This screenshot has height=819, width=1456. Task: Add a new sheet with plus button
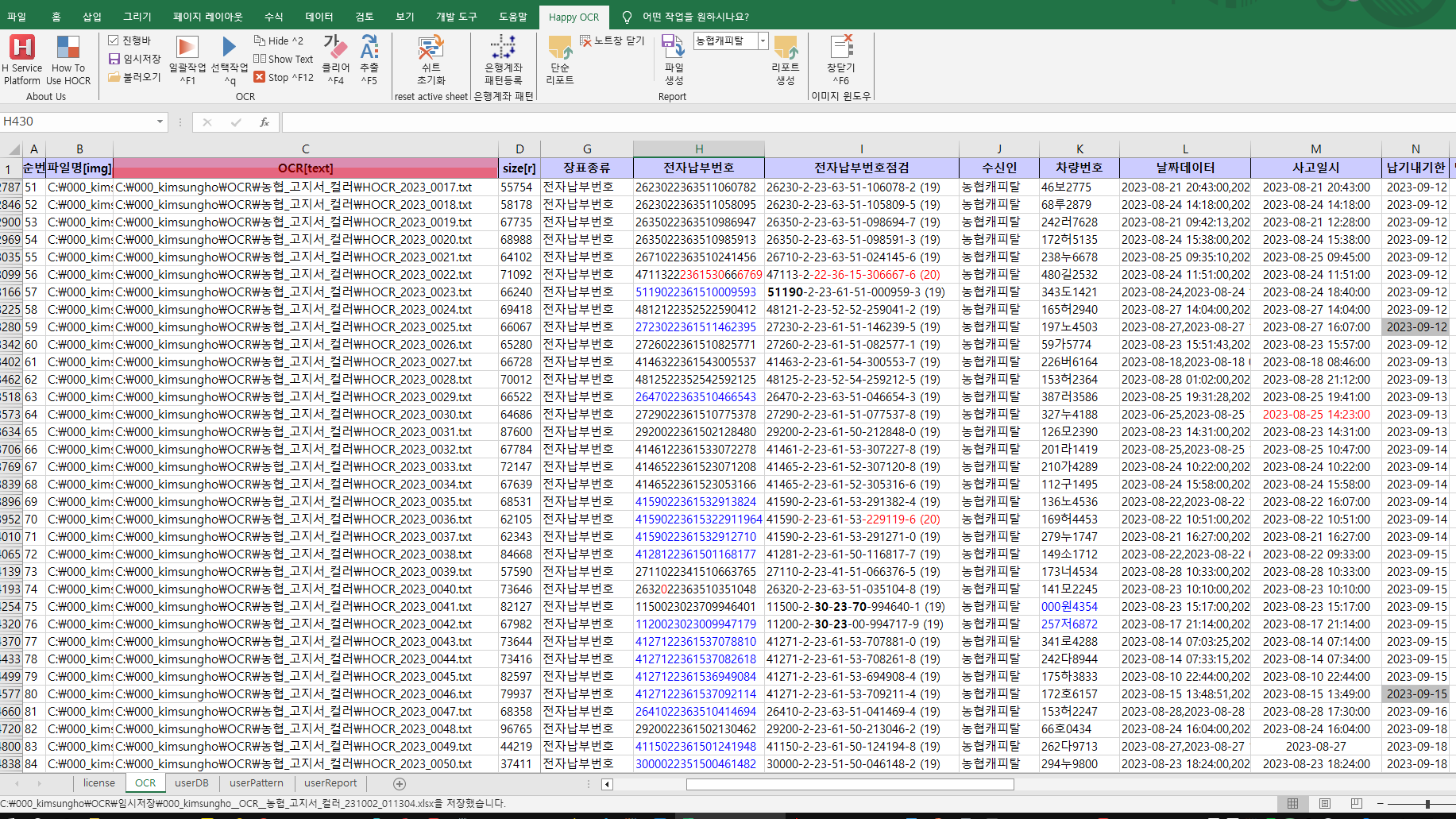pyautogui.click(x=400, y=784)
